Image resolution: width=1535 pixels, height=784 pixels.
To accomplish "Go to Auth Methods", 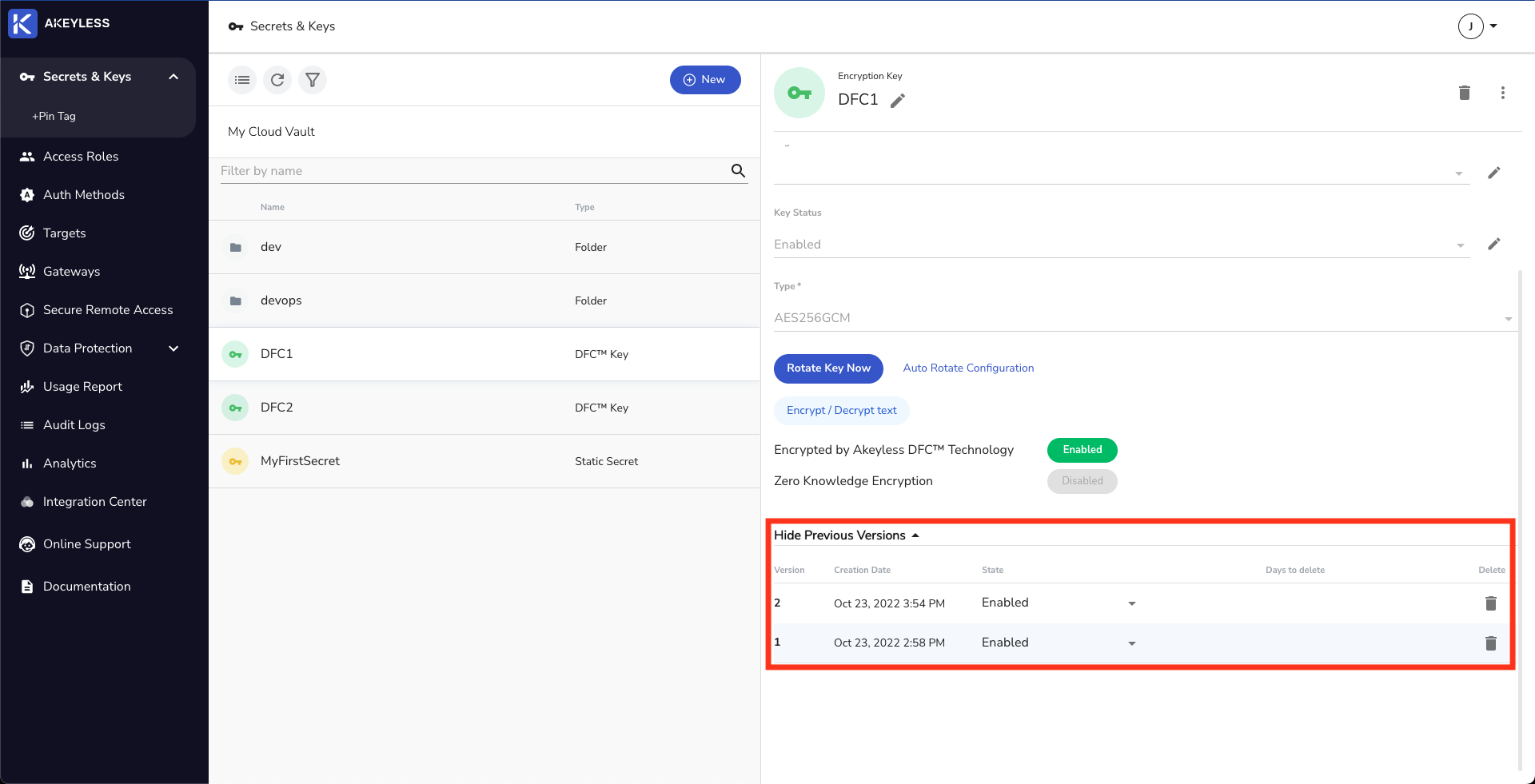I will coord(84,195).
